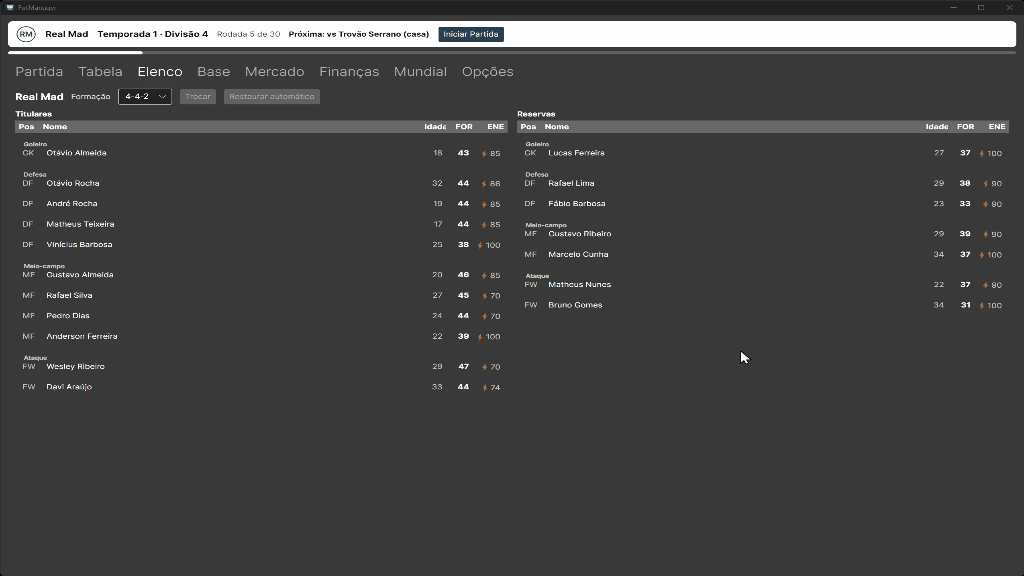Sort Reservas by Idade column header
1024x576 pixels.
coord(936,127)
